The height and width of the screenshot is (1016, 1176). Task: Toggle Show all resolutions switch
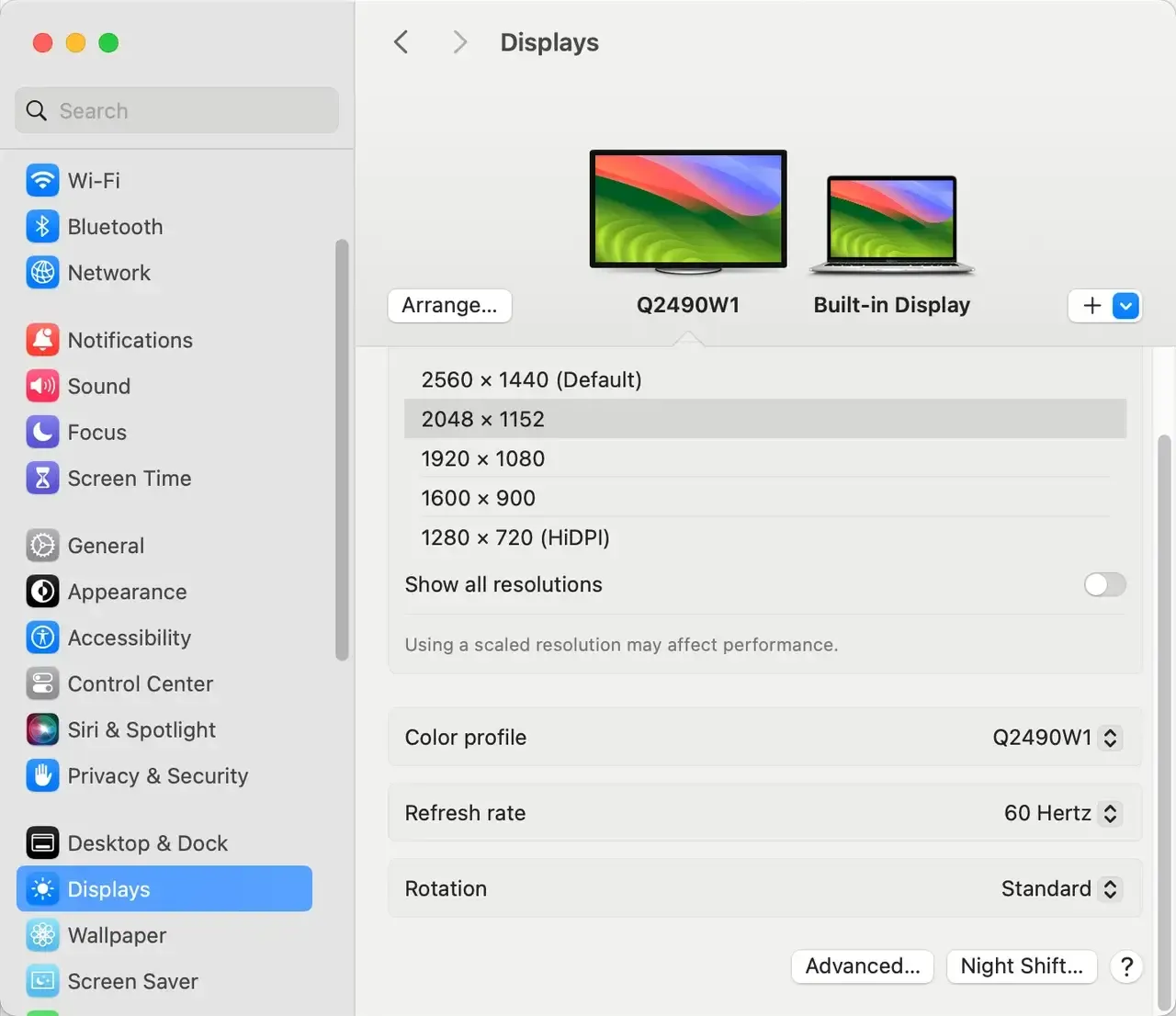(x=1104, y=584)
